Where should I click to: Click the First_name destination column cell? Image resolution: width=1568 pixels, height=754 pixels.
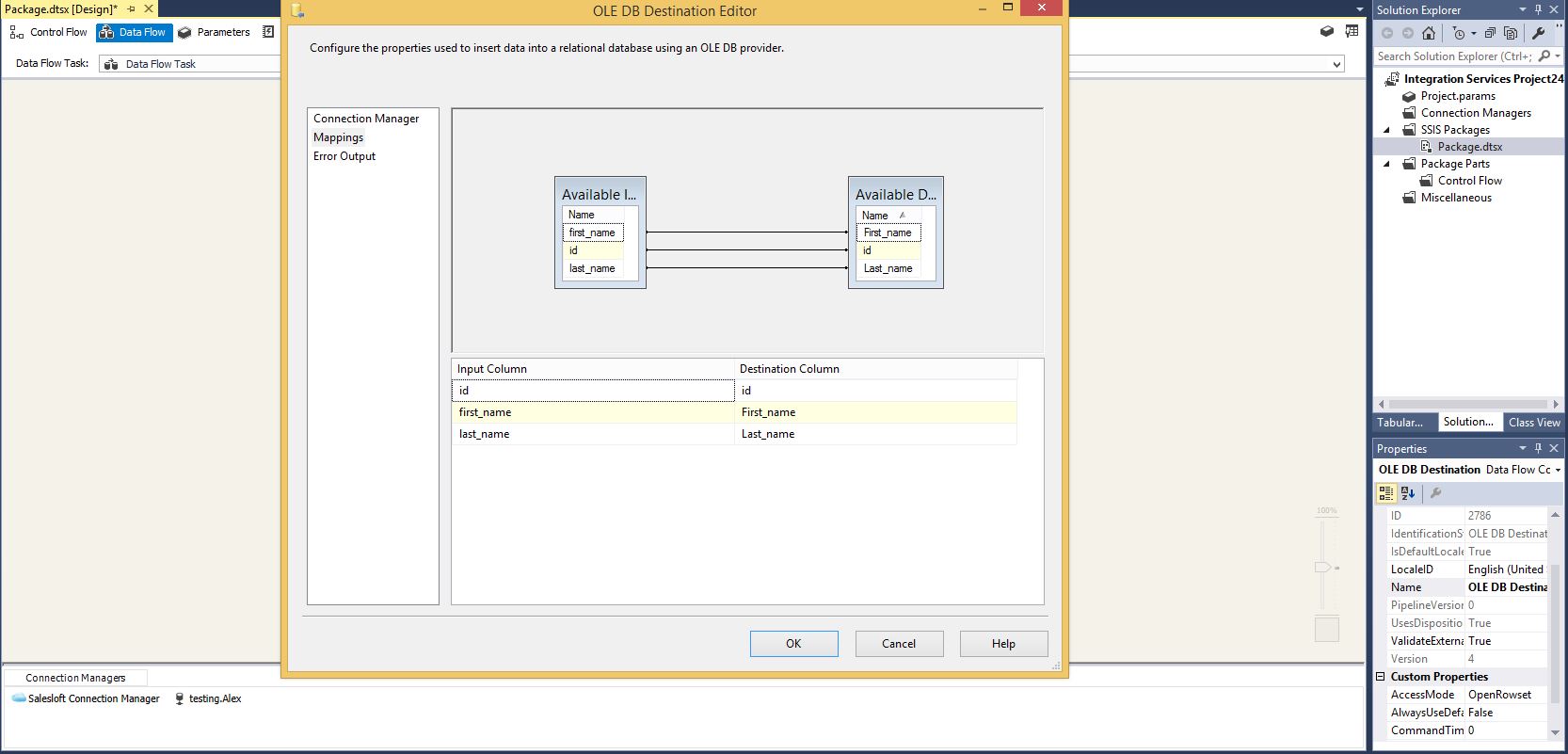coord(875,412)
